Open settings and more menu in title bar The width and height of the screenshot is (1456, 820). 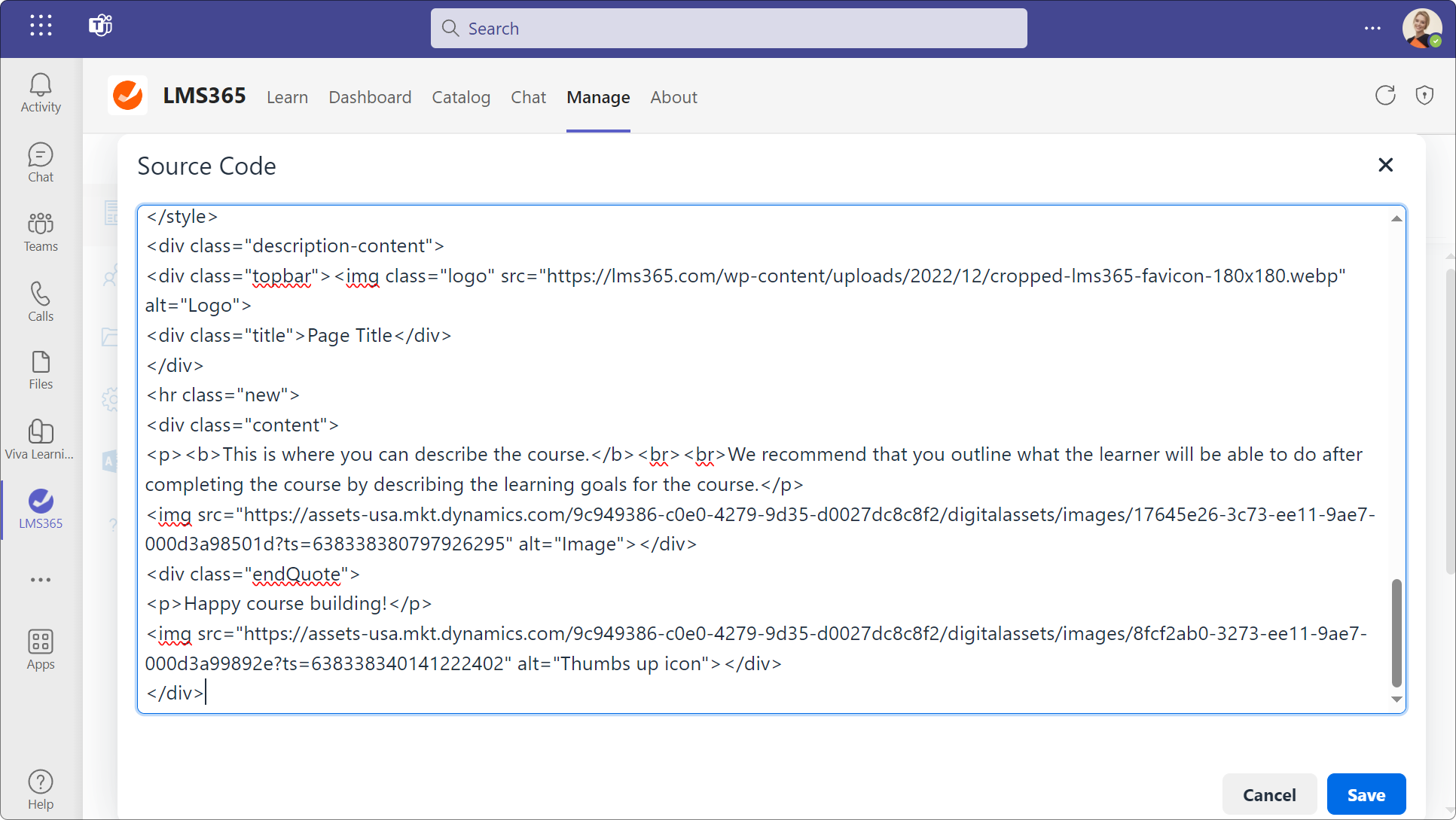[1372, 29]
